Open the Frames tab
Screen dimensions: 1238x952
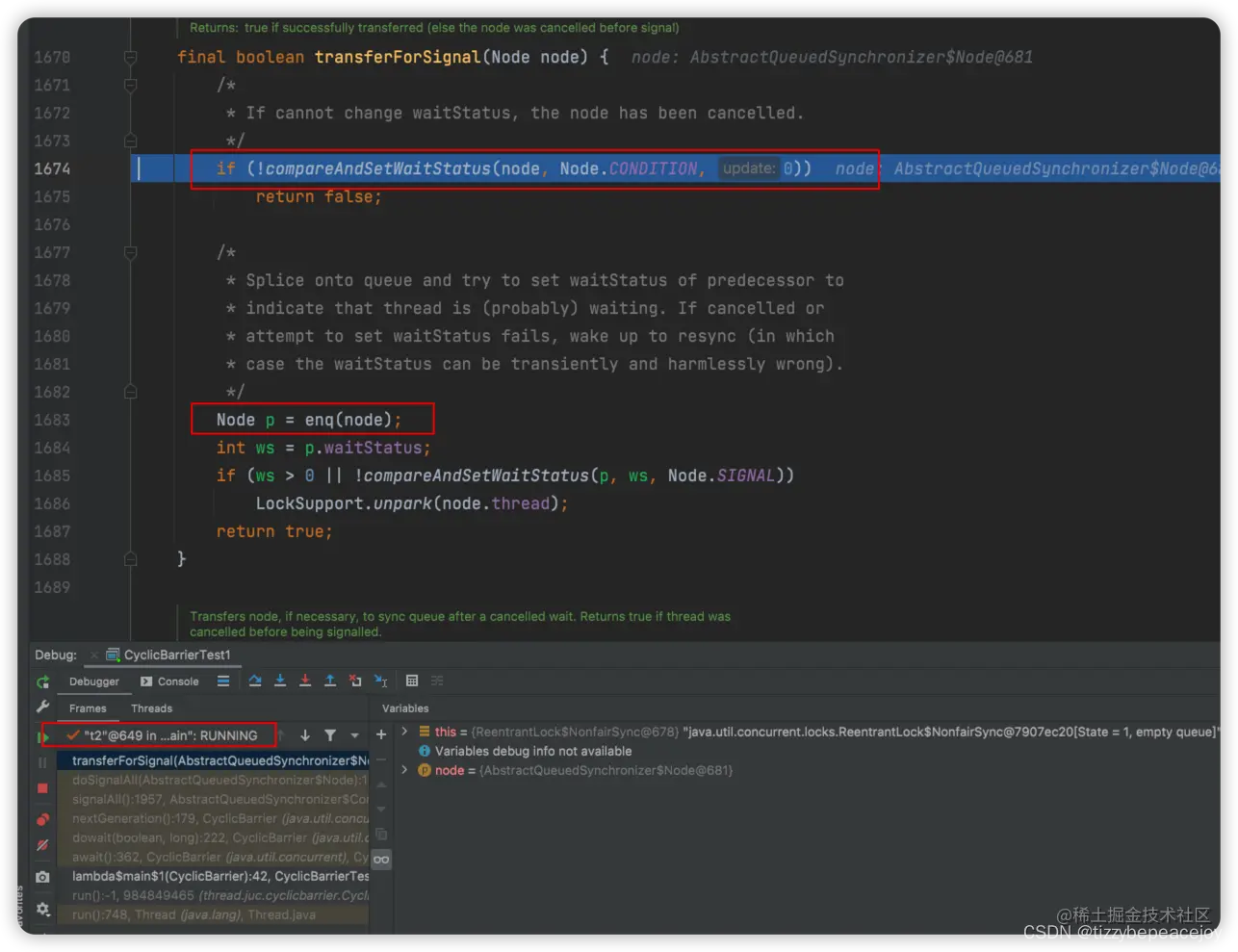point(88,708)
